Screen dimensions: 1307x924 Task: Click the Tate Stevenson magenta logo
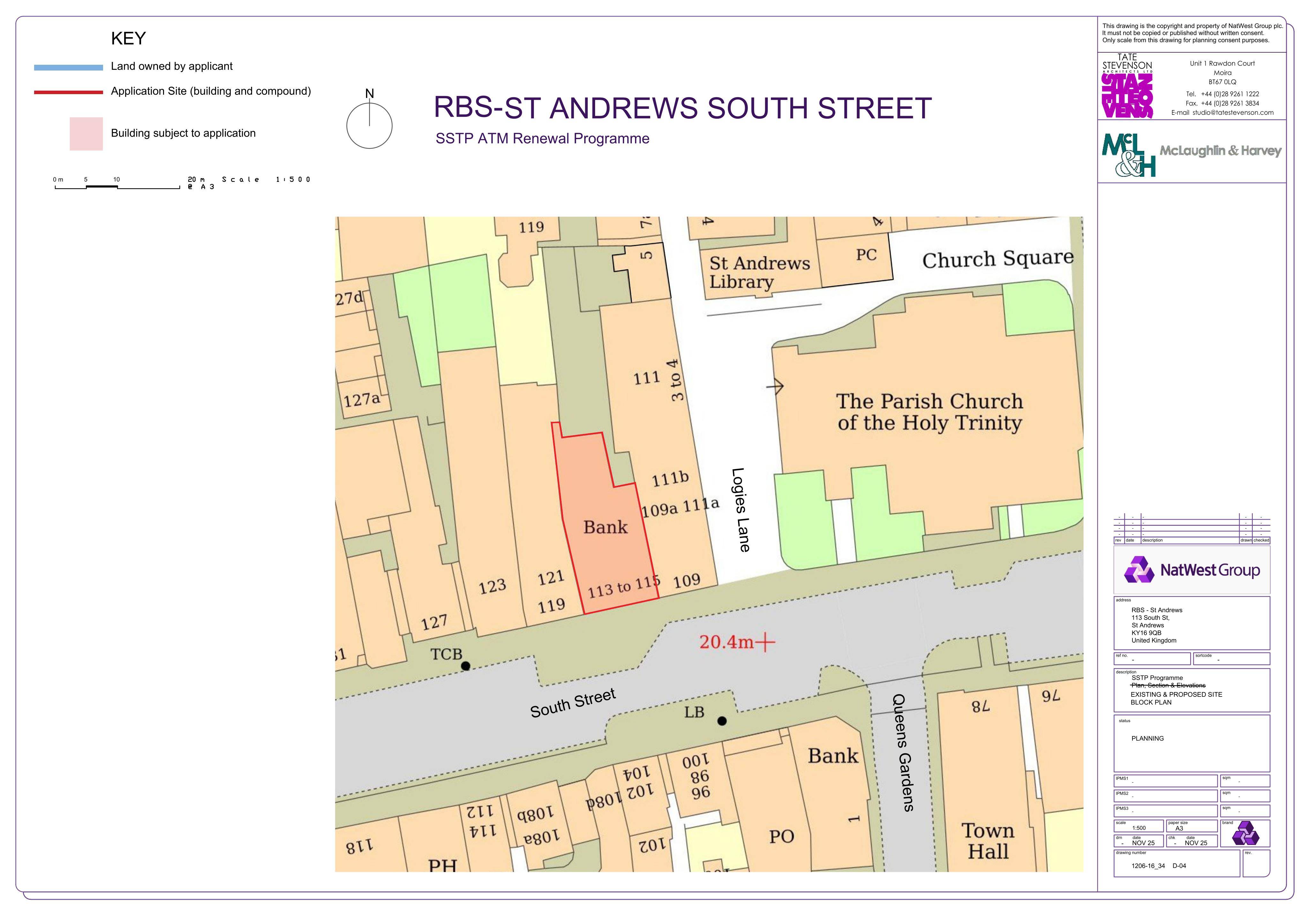(x=1127, y=96)
